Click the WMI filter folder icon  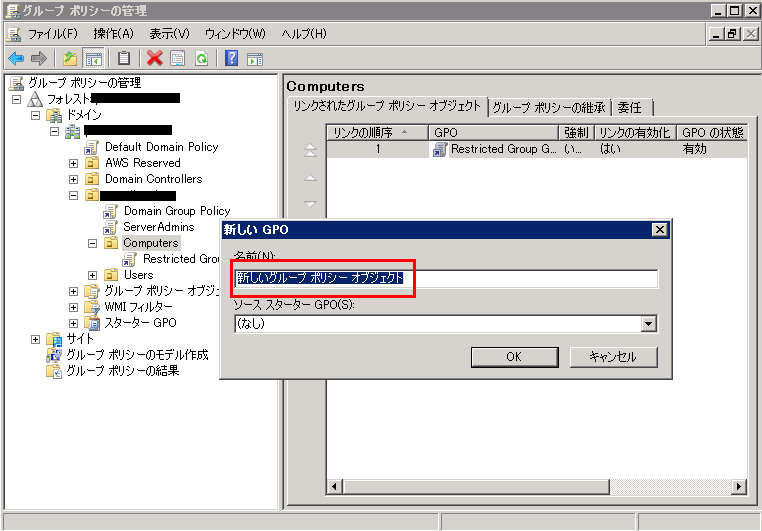92,307
